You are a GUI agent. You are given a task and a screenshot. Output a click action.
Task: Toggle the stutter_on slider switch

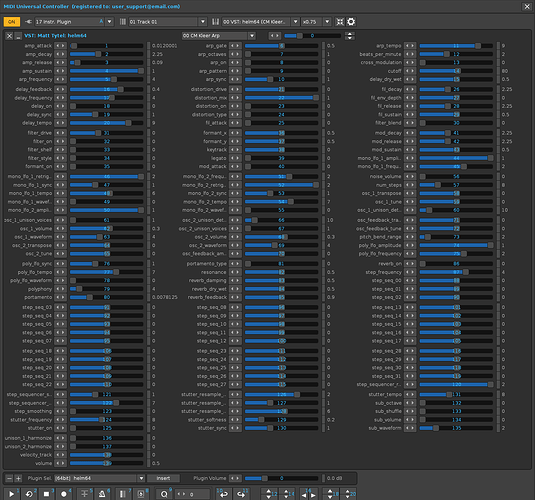[106, 428]
